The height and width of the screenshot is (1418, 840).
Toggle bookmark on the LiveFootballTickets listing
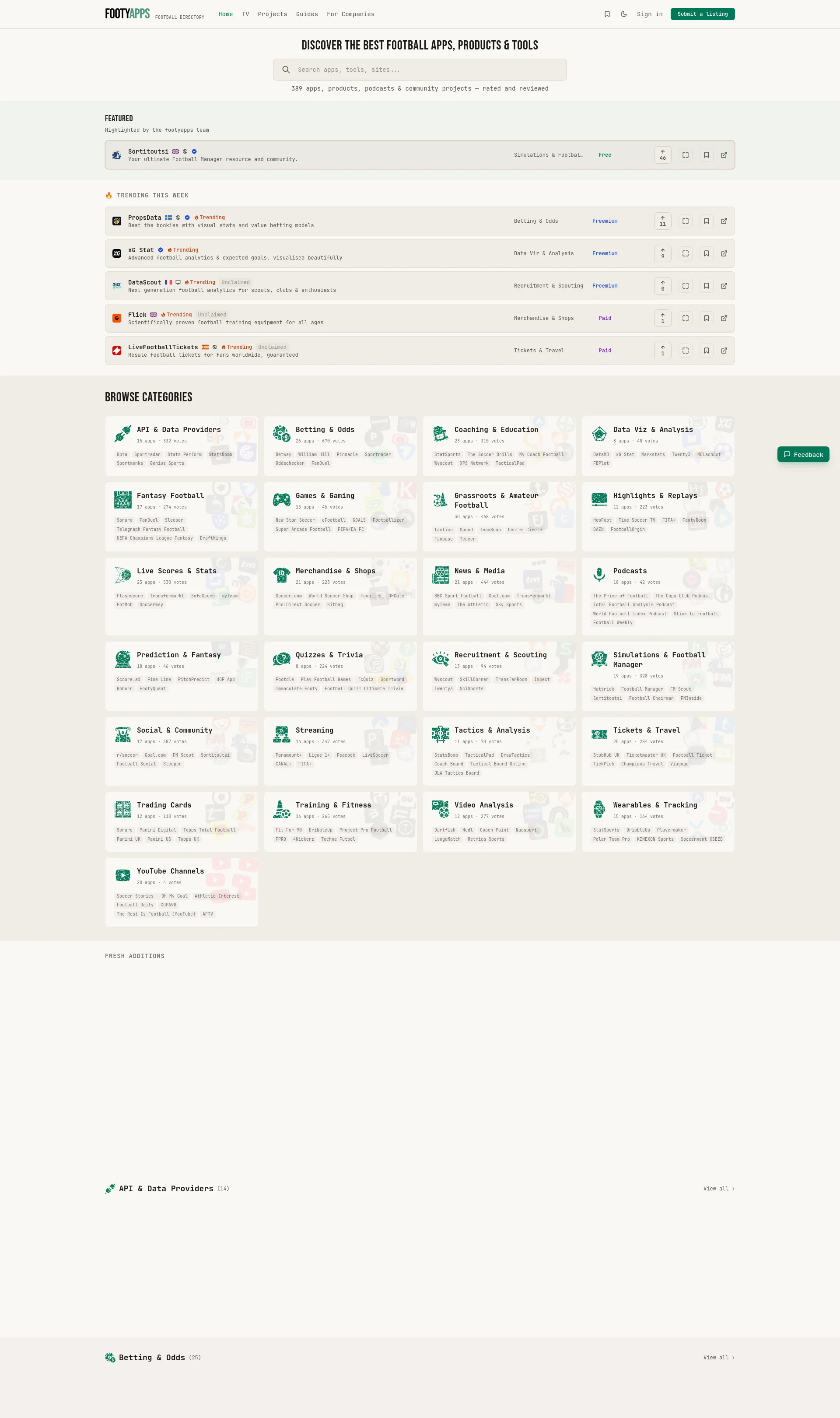[707, 351]
